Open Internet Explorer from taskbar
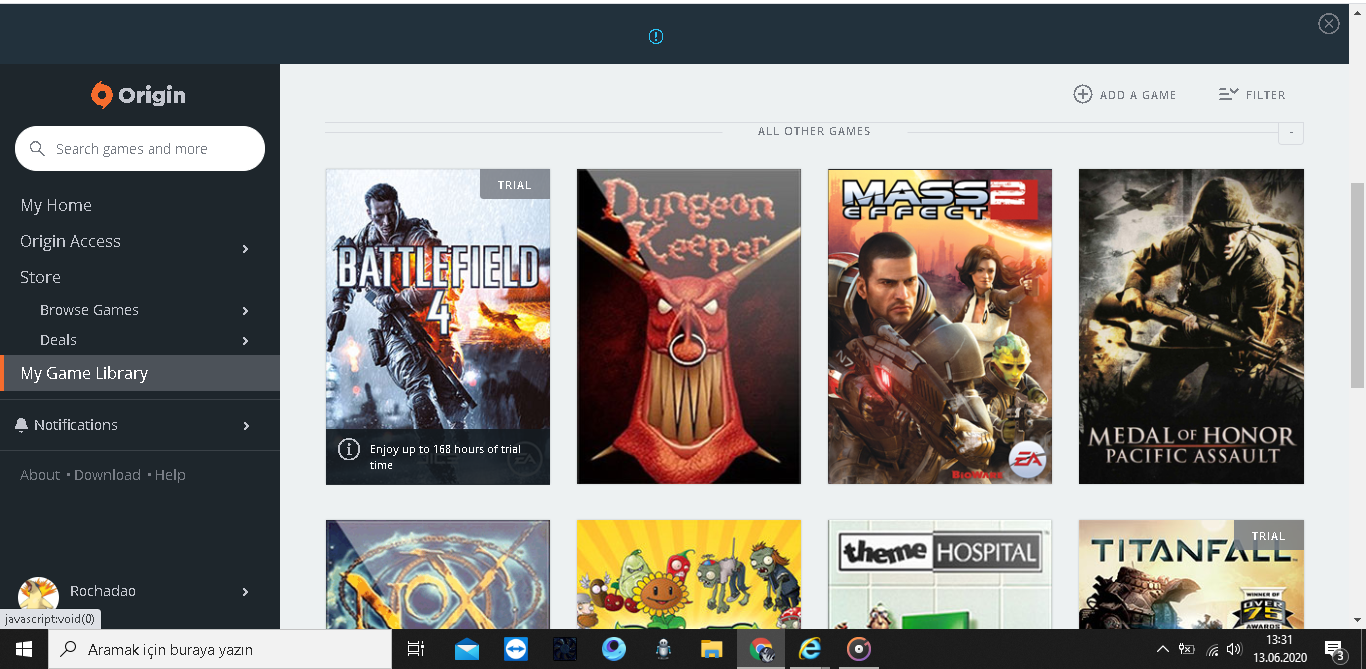 (810, 649)
